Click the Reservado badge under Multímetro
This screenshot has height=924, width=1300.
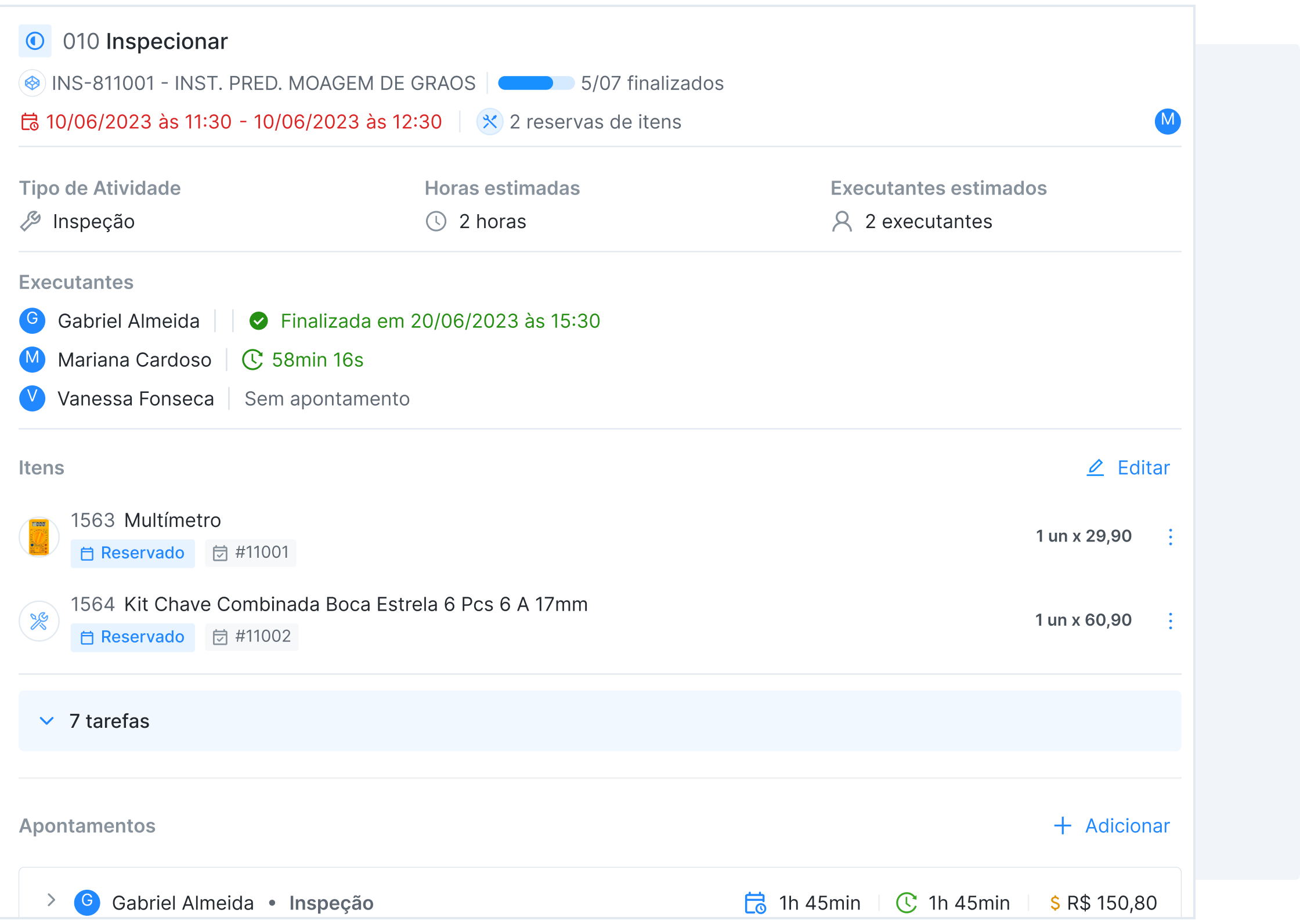coord(133,553)
